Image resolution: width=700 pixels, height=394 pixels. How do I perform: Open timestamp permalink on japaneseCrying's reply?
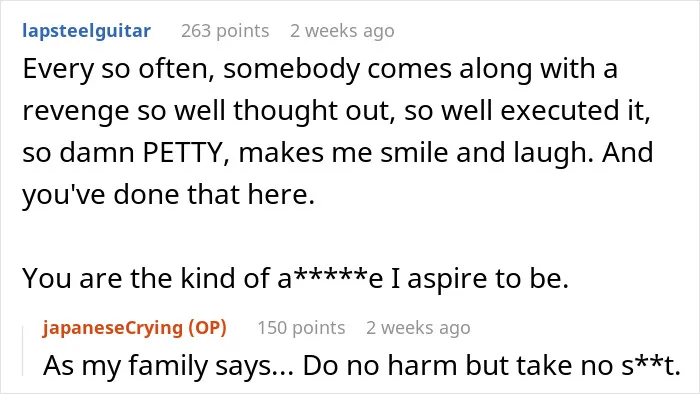coord(418,328)
